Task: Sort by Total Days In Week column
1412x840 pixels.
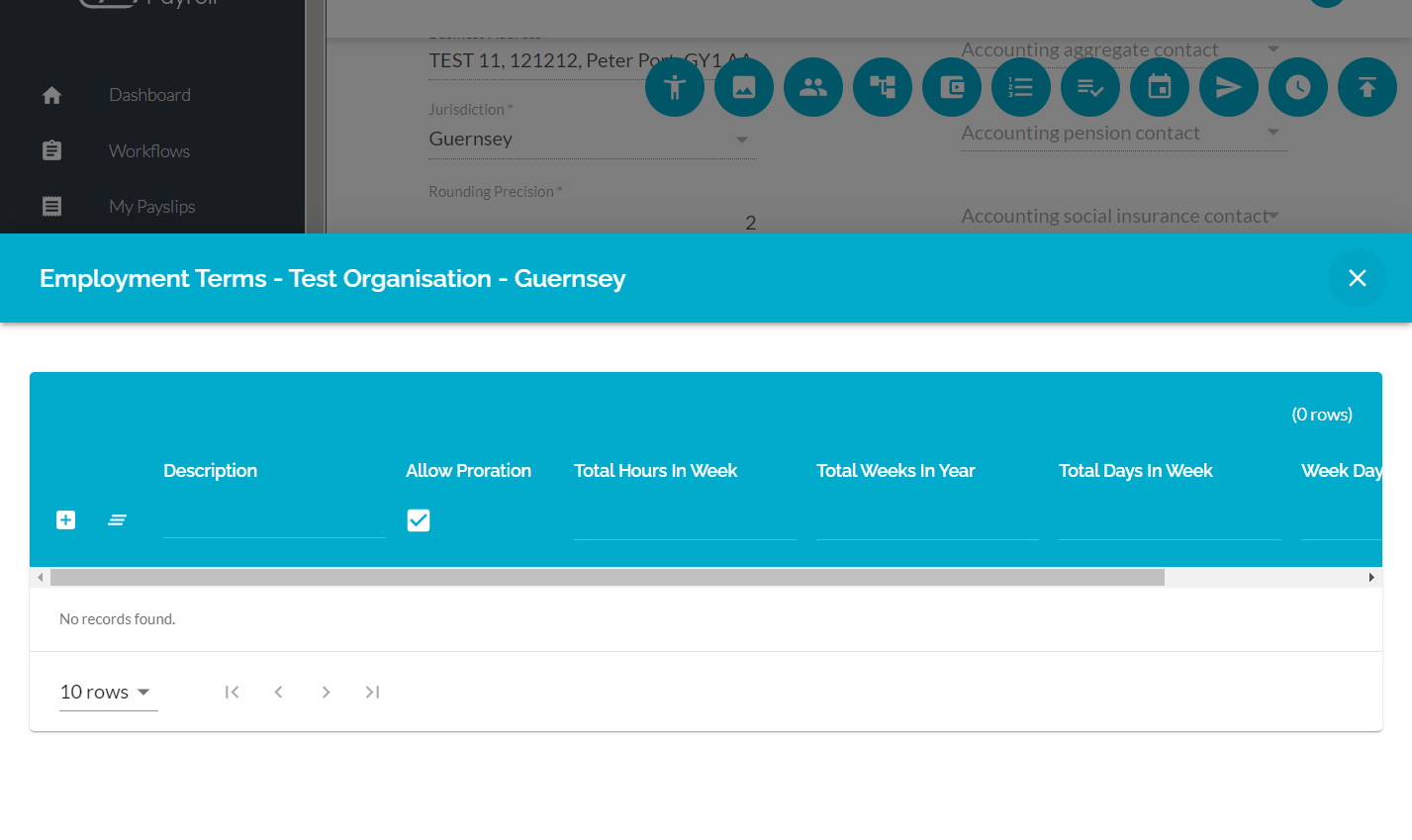Action: point(1136,471)
